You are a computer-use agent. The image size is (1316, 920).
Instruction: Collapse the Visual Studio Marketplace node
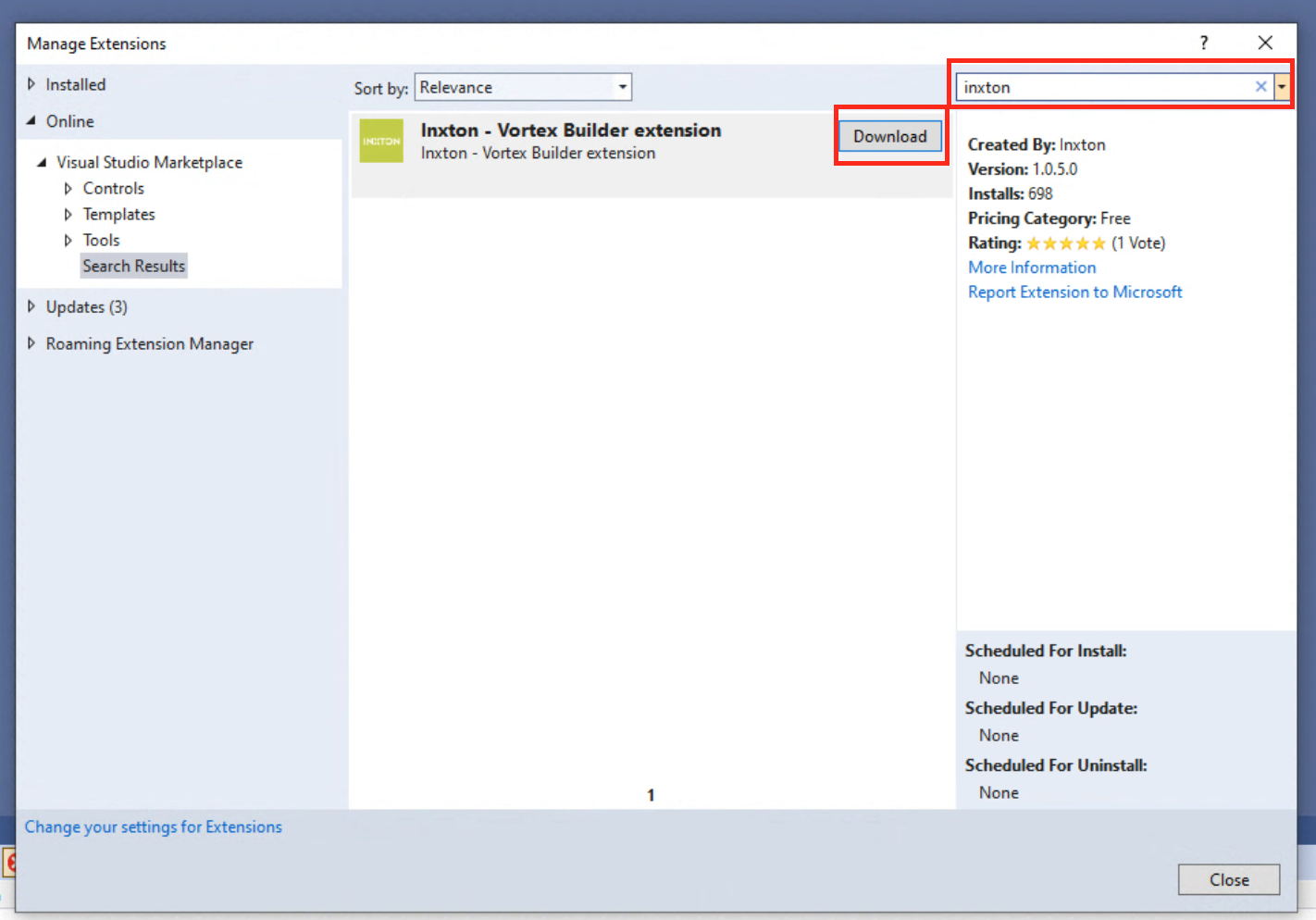42,162
